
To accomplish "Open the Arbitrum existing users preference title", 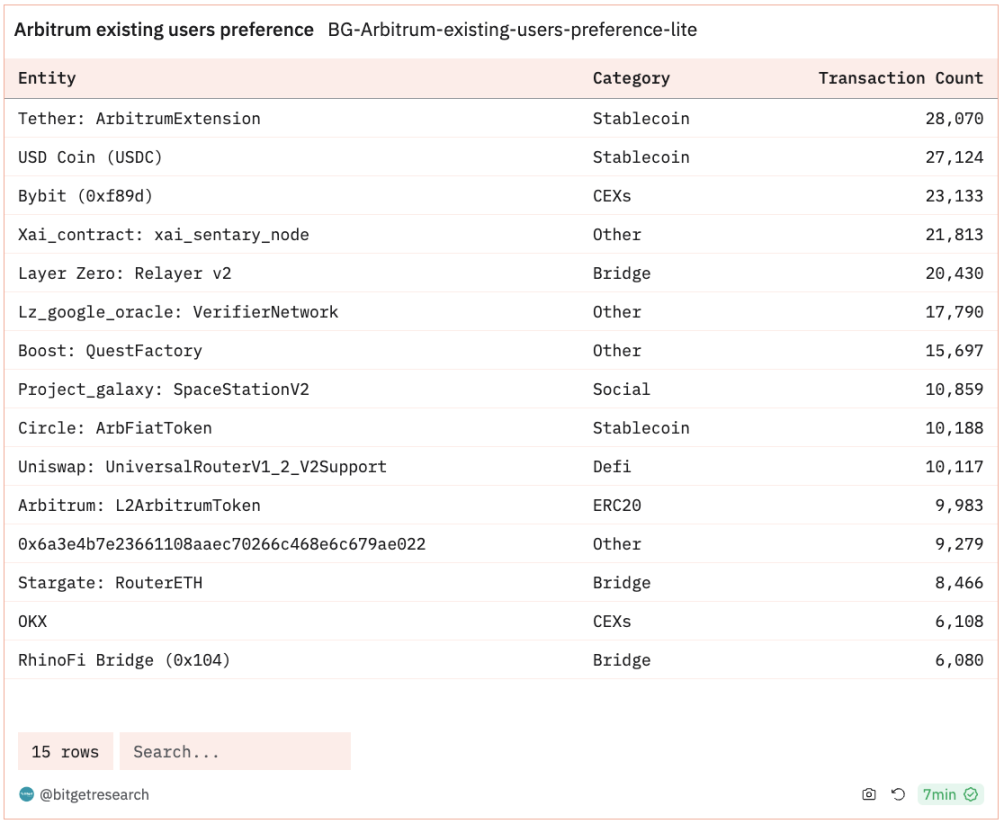I will (164, 30).
